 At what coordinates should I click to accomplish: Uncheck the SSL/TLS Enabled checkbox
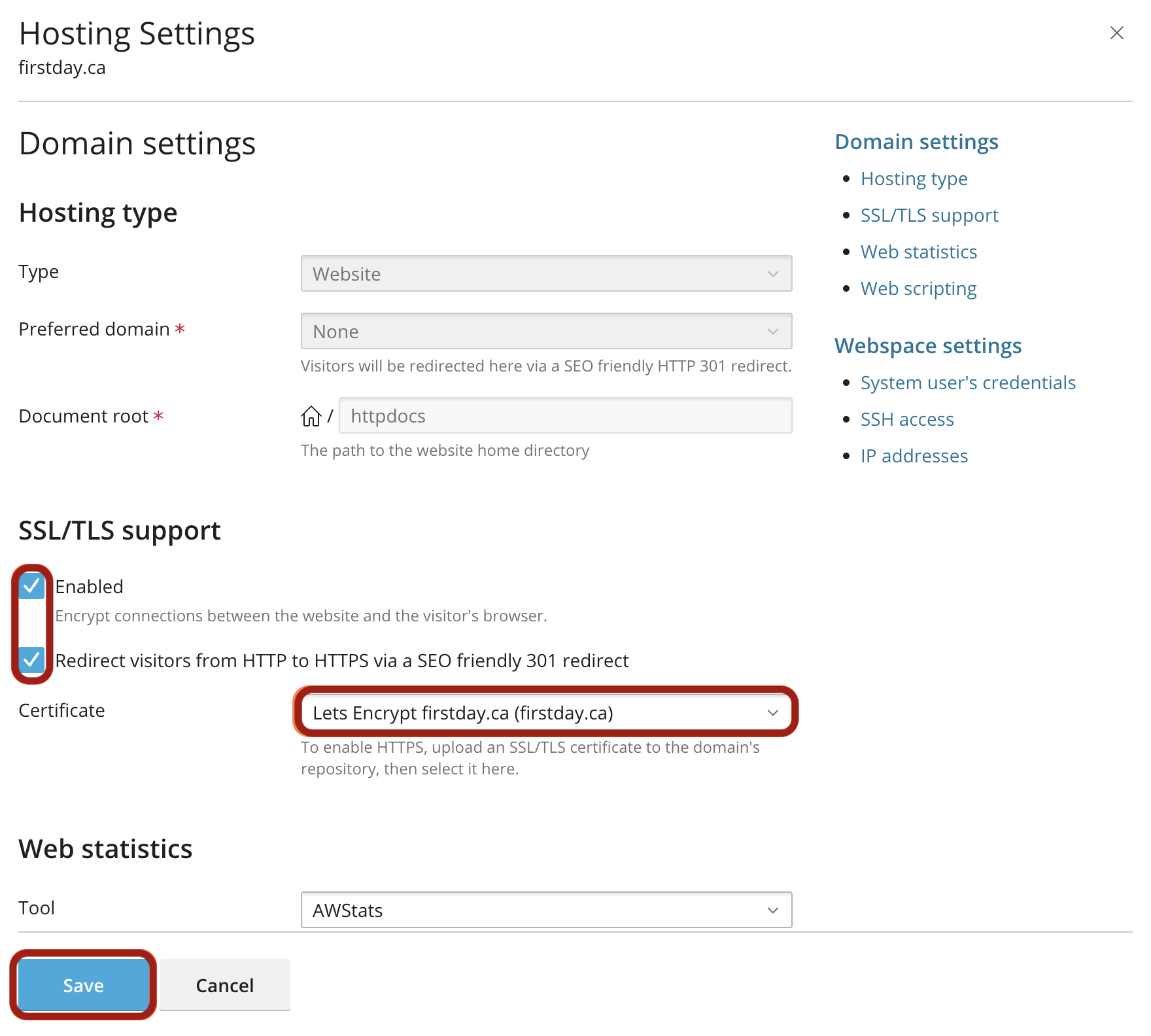[31, 585]
